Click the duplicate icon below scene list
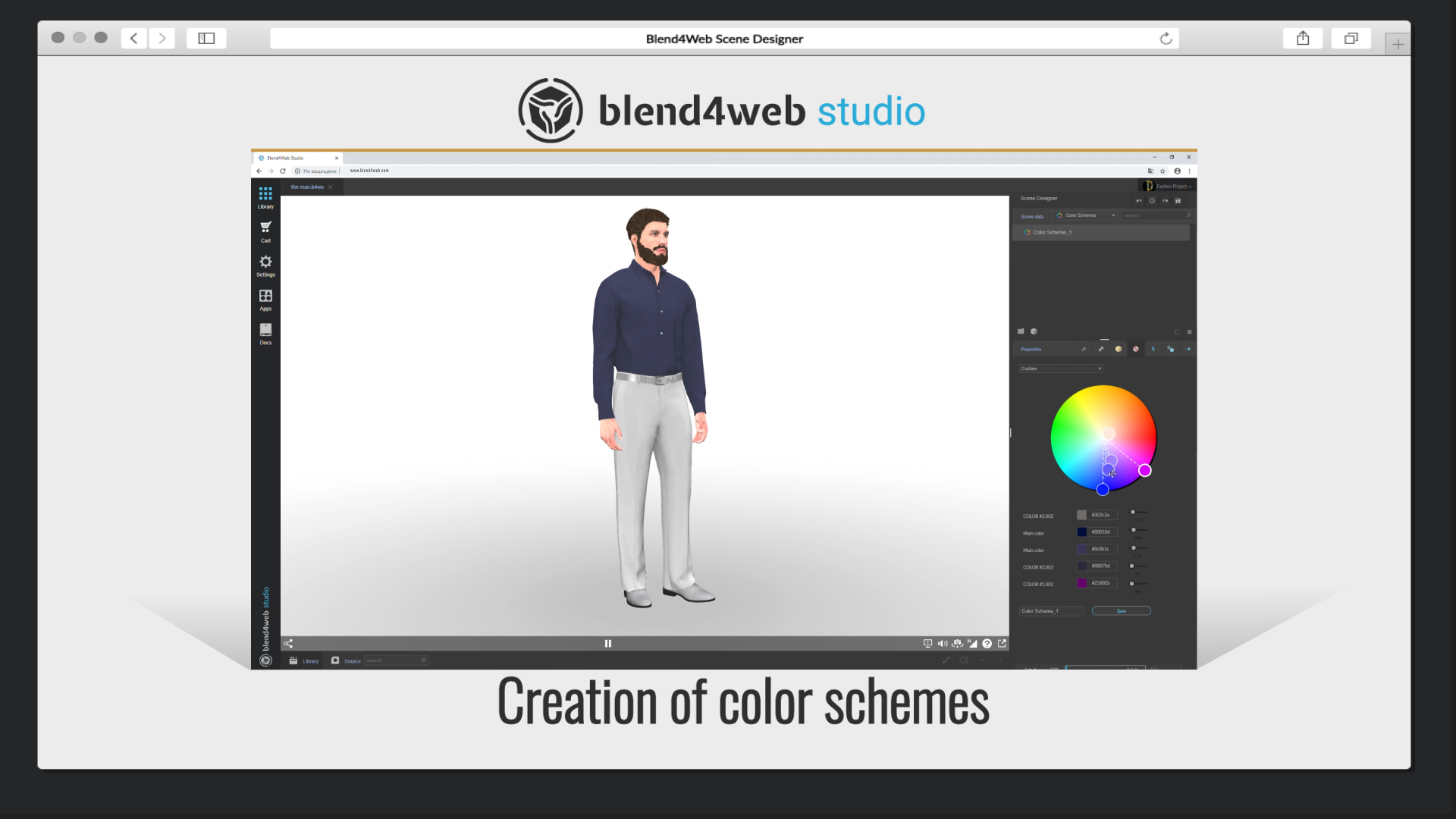 [1177, 331]
